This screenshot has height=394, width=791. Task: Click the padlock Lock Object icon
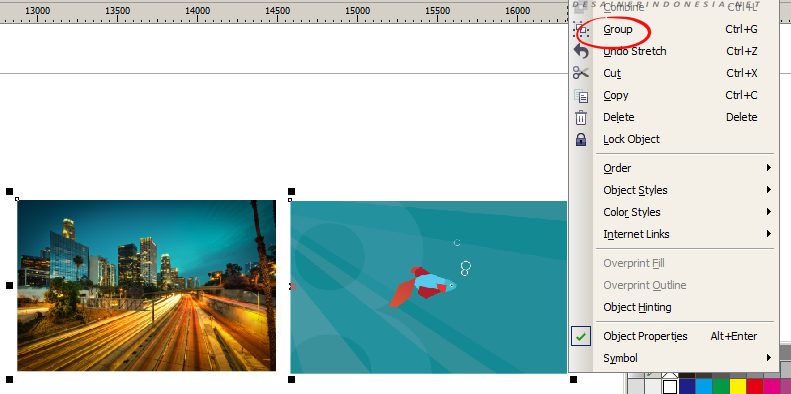coord(581,139)
